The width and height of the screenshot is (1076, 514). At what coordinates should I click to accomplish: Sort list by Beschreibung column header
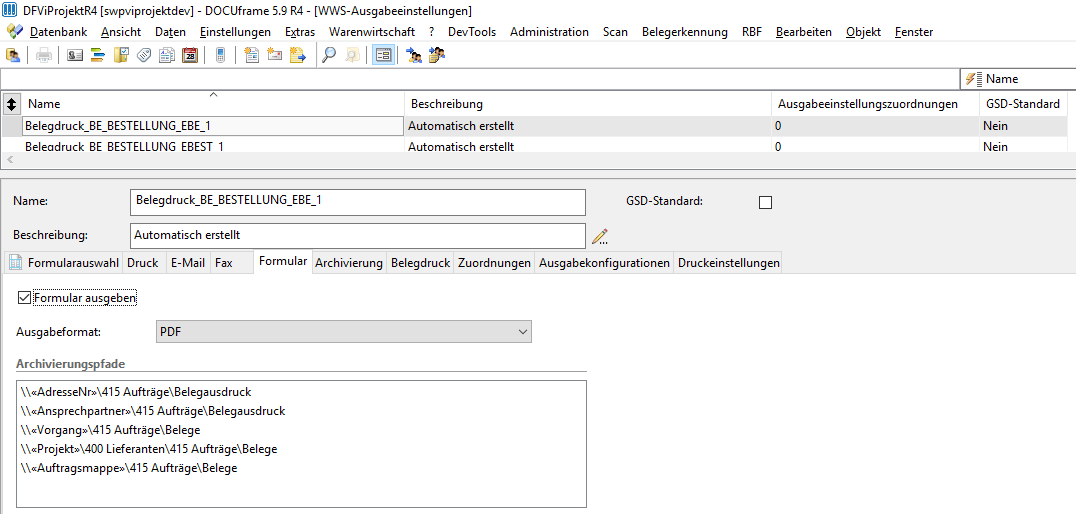click(x=587, y=104)
